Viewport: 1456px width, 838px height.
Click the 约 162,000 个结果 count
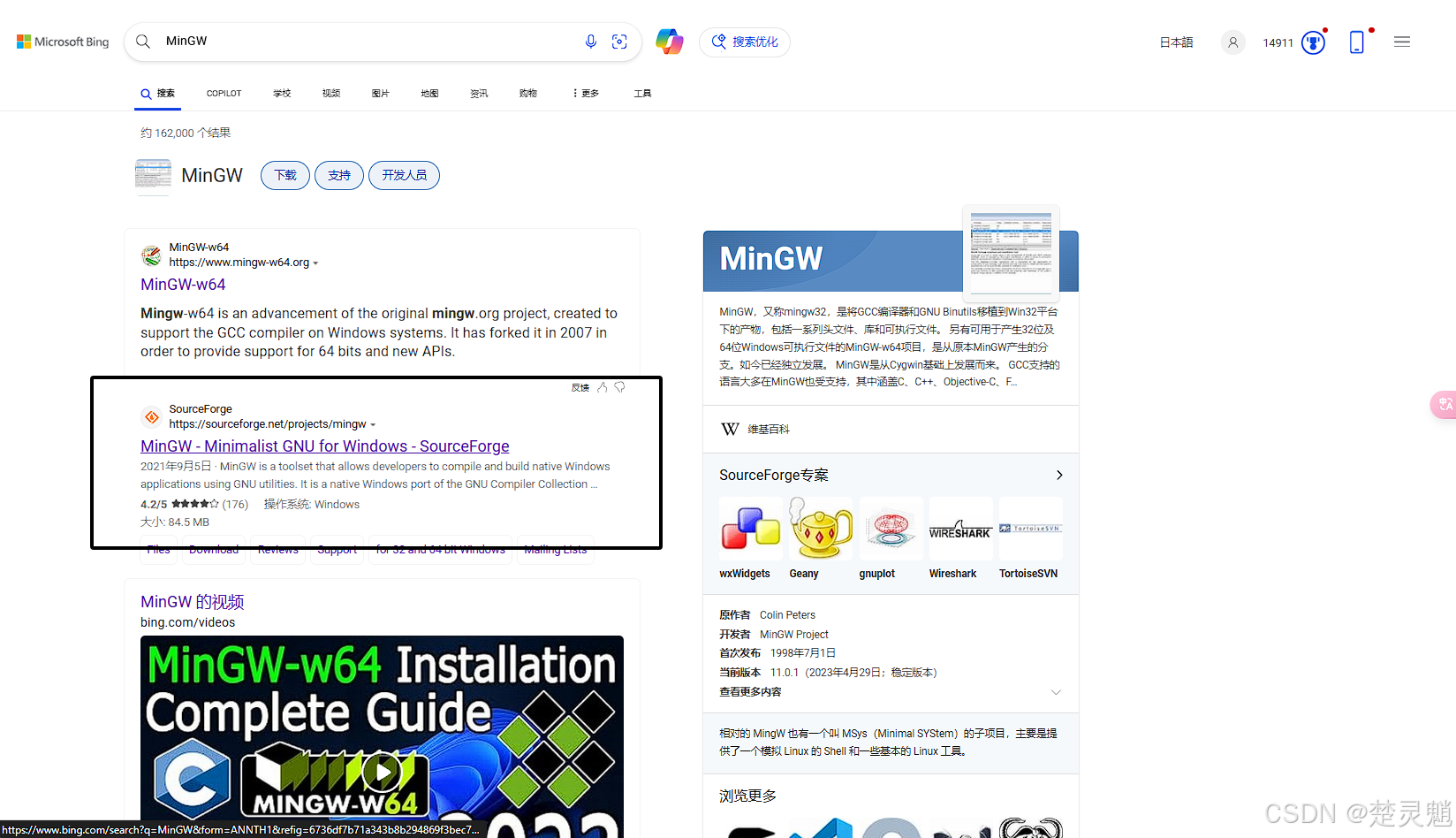click(186, 133)
